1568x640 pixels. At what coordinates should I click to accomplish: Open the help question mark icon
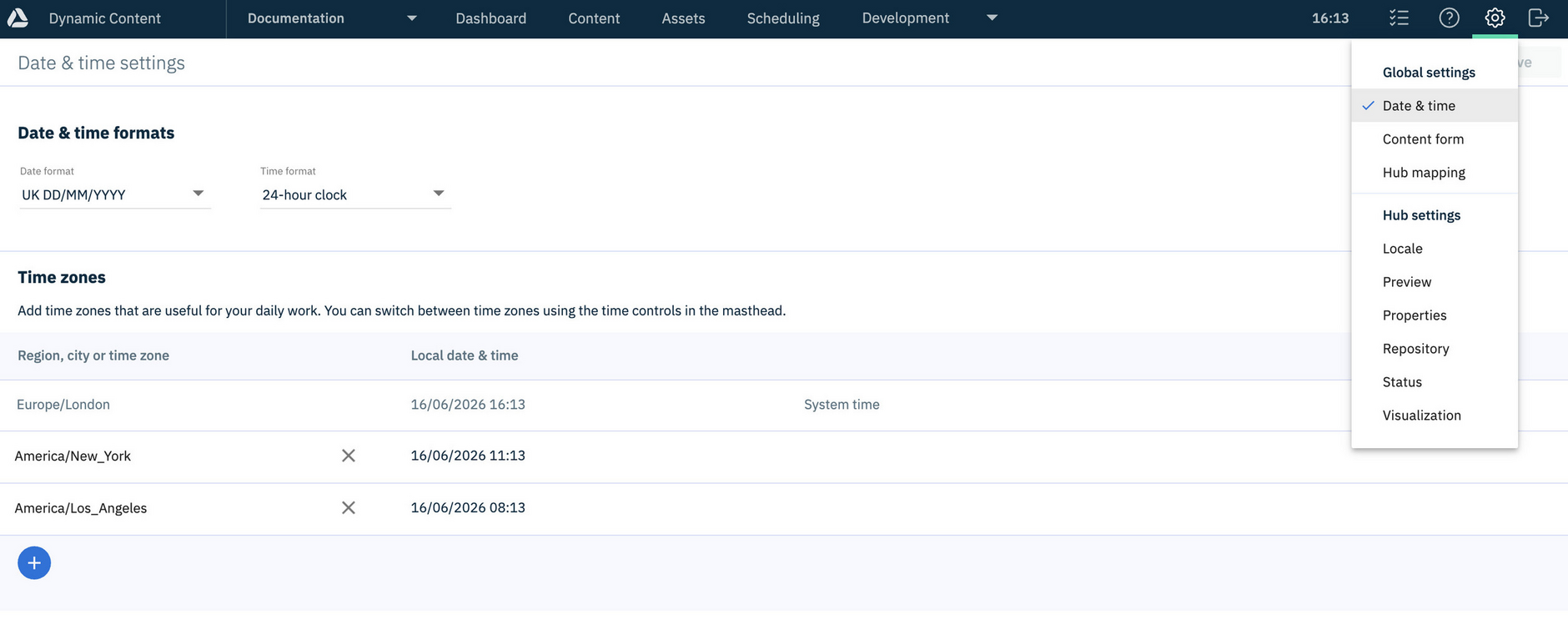(x=1449, y=18)
